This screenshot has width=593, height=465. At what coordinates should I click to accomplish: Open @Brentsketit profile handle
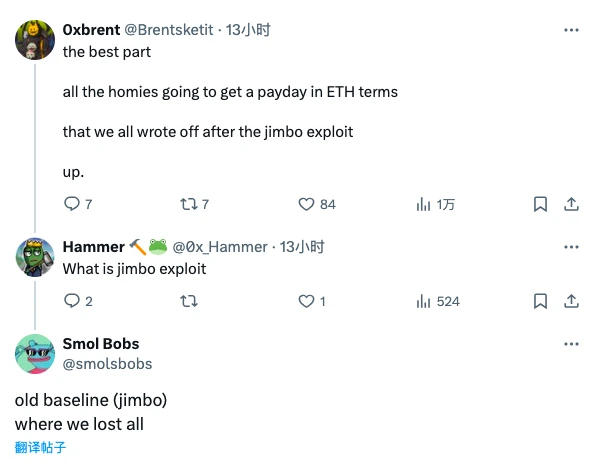169,30
